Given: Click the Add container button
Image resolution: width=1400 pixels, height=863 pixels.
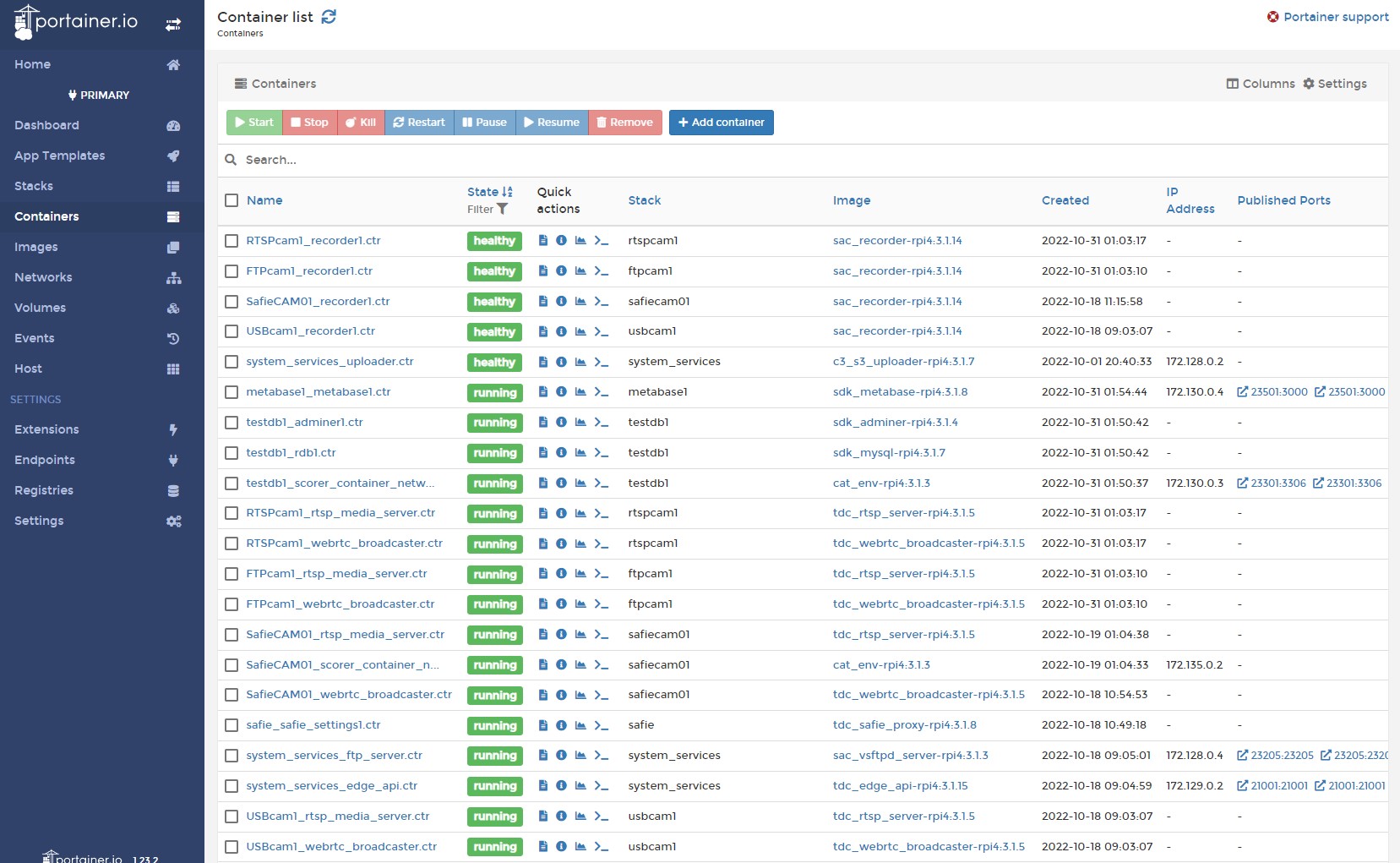Looking at the screenshot, I should coord(721,123).
